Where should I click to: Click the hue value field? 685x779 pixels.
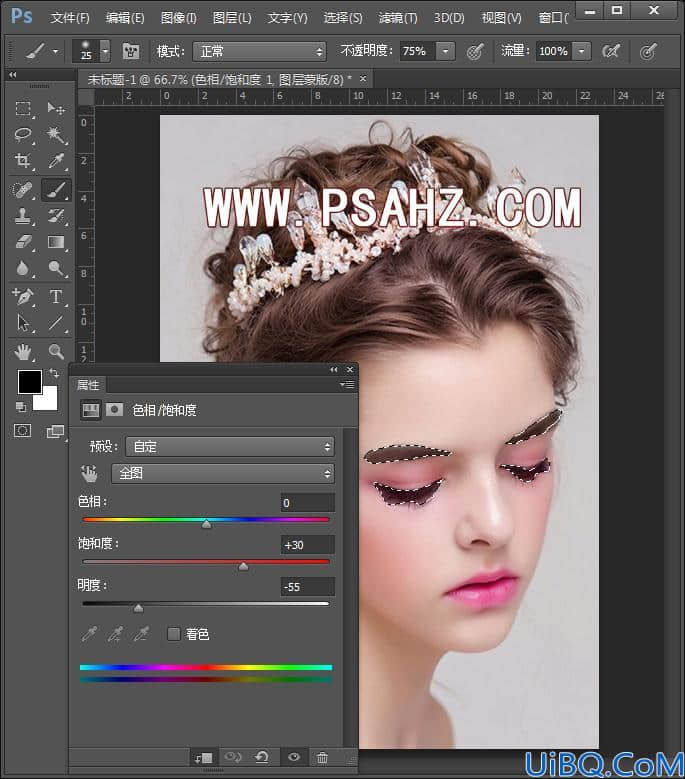click(x=307, y=503)
